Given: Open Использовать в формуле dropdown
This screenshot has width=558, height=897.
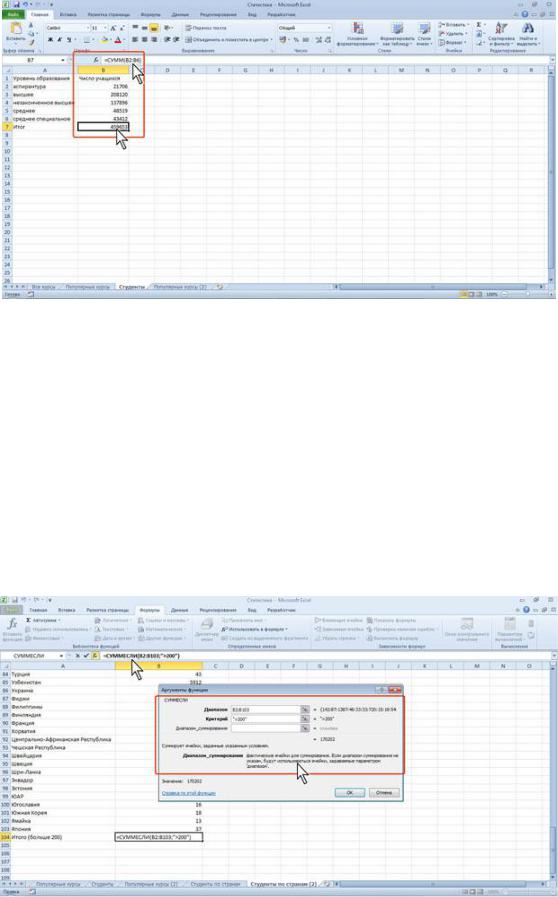Looking at the screenshot, I should pyautogui.click(x=255, y=629).
